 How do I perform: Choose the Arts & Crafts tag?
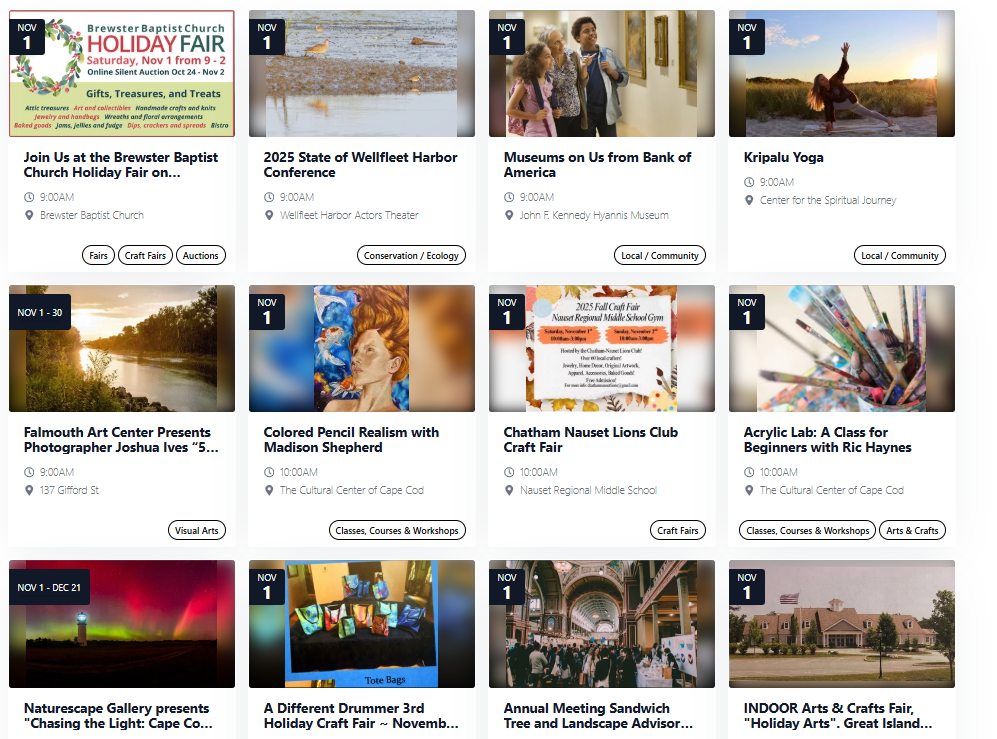point(912,530)
